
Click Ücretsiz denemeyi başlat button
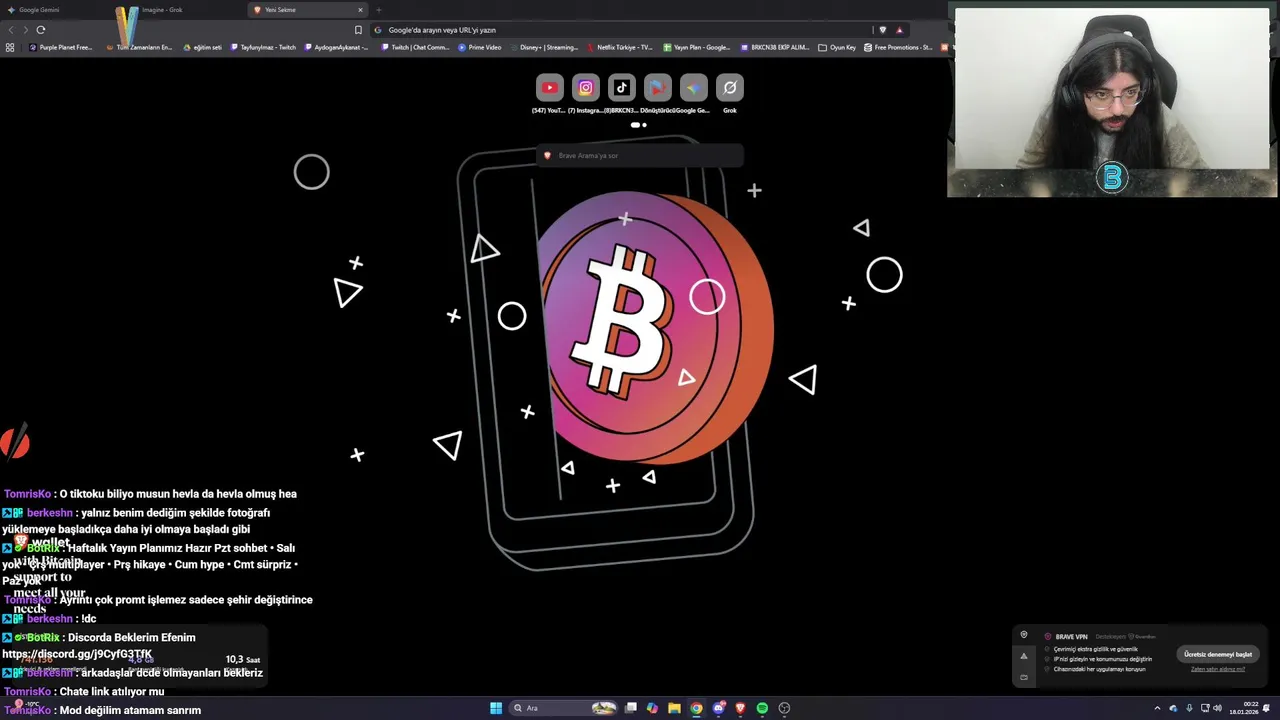point(1217,654)
